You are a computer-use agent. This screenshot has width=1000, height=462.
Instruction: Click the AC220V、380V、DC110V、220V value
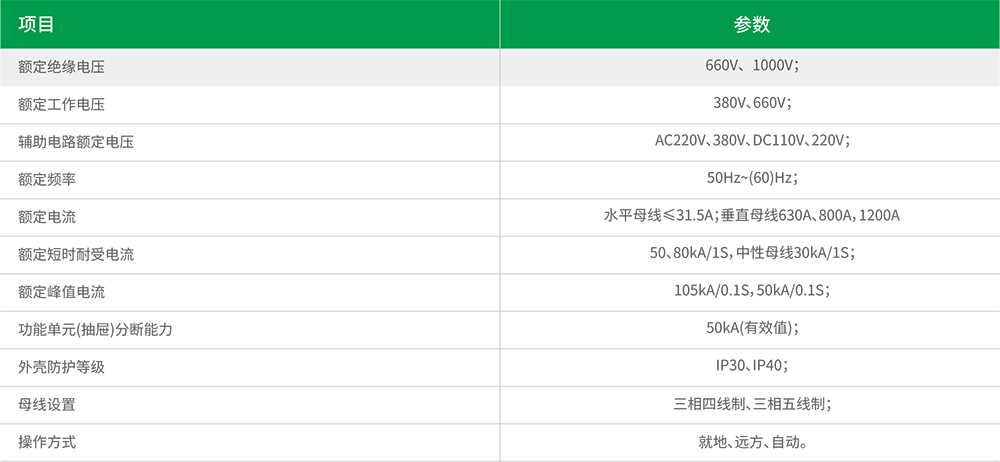(751, 142)
